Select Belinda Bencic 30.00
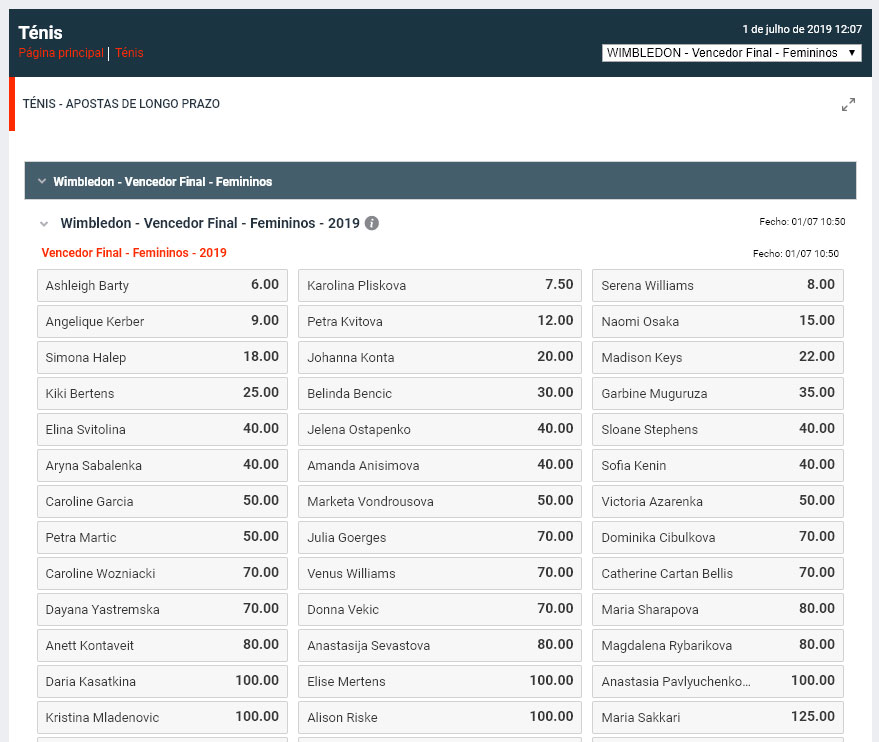The width and height of the screenshot is (879, 742). click(440, 393)
